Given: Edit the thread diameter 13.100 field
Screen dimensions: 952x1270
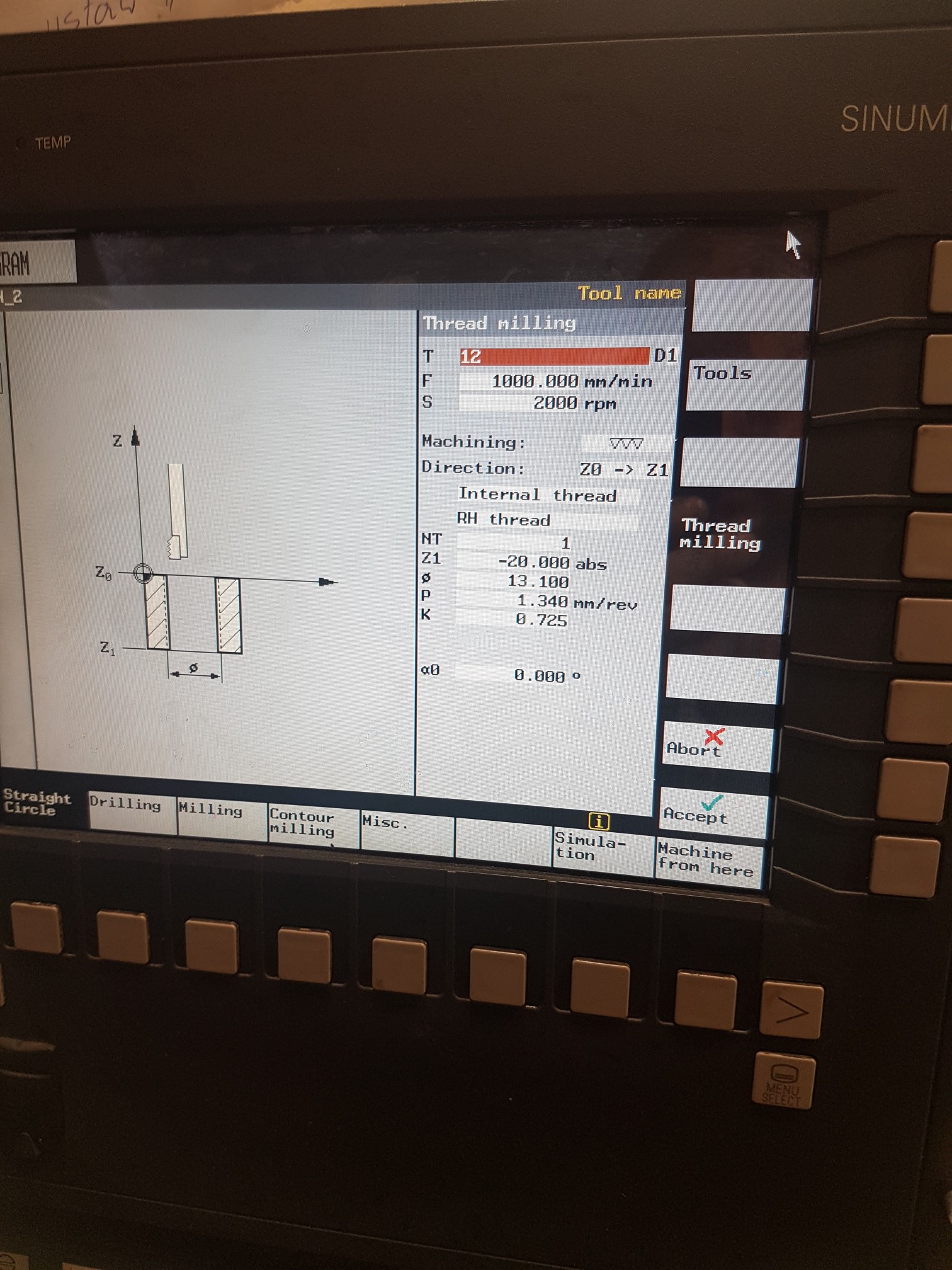Looking at the screenshot, I should pos(513,581).
